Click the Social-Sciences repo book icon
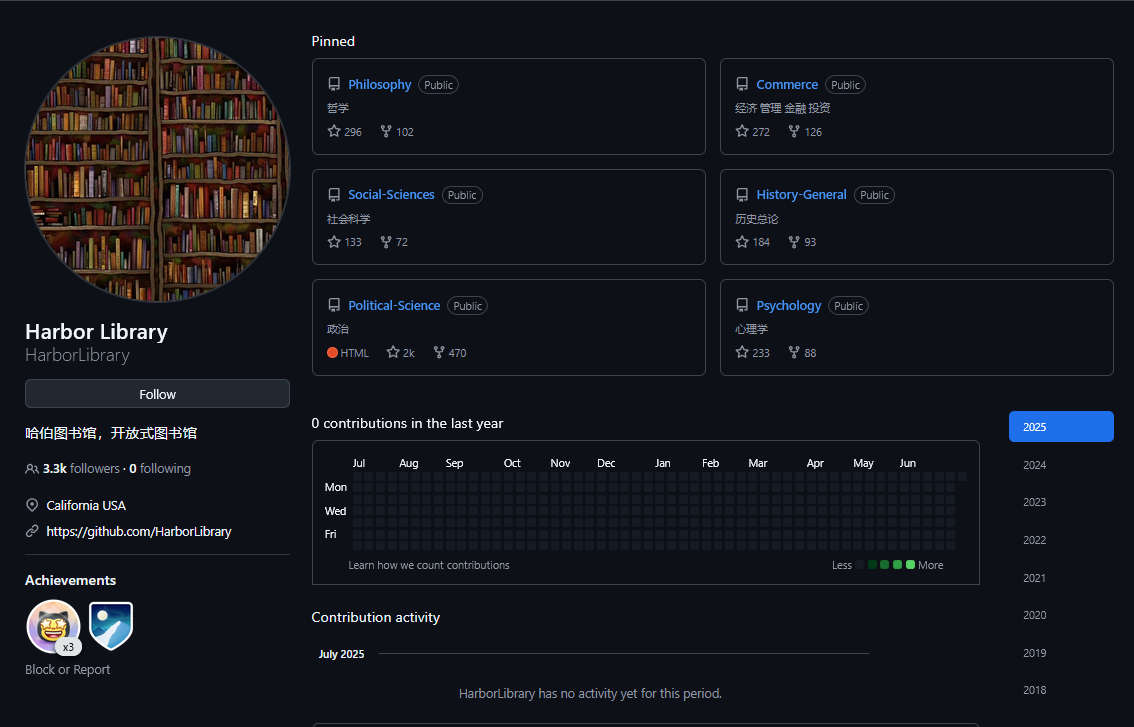 (x=334, y=195)
